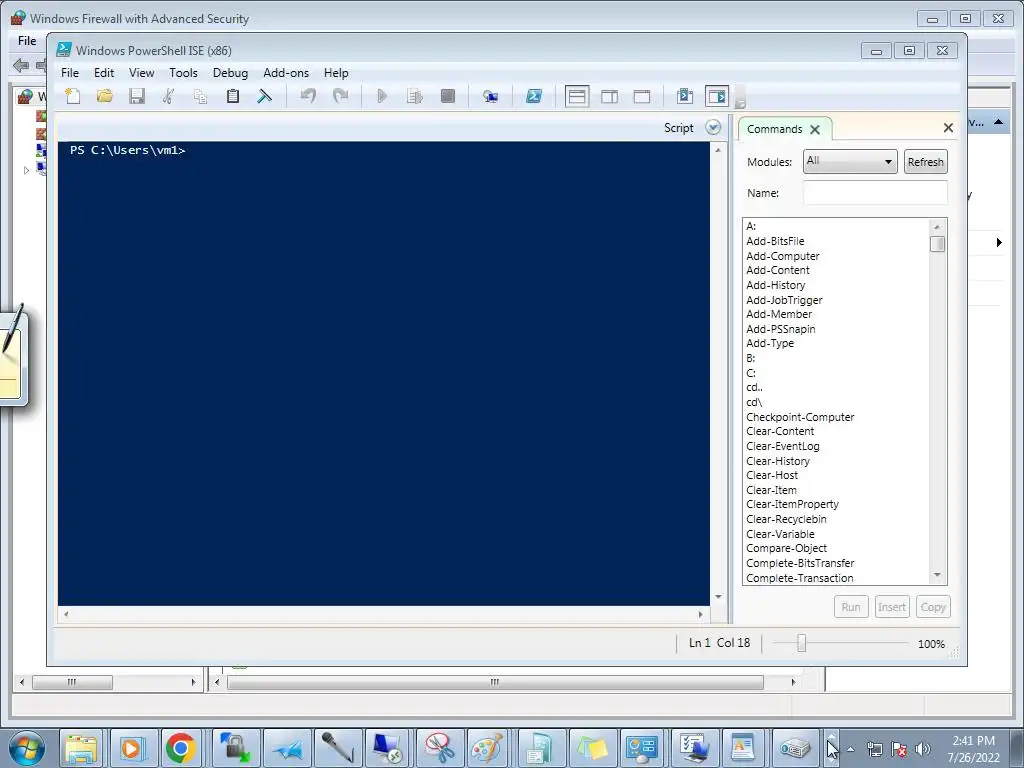Open the Modules dropdown set to All
This screenshot has height=768, width=1024.
pos(850,161)
